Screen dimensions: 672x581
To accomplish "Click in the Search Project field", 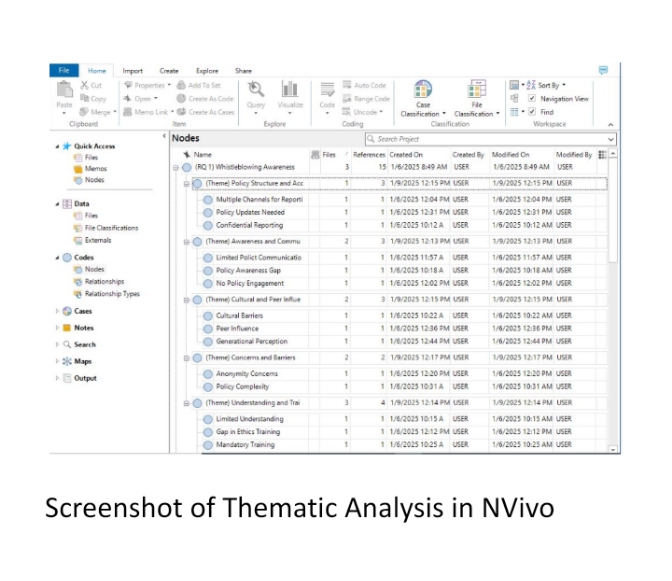I will (480, 139).
